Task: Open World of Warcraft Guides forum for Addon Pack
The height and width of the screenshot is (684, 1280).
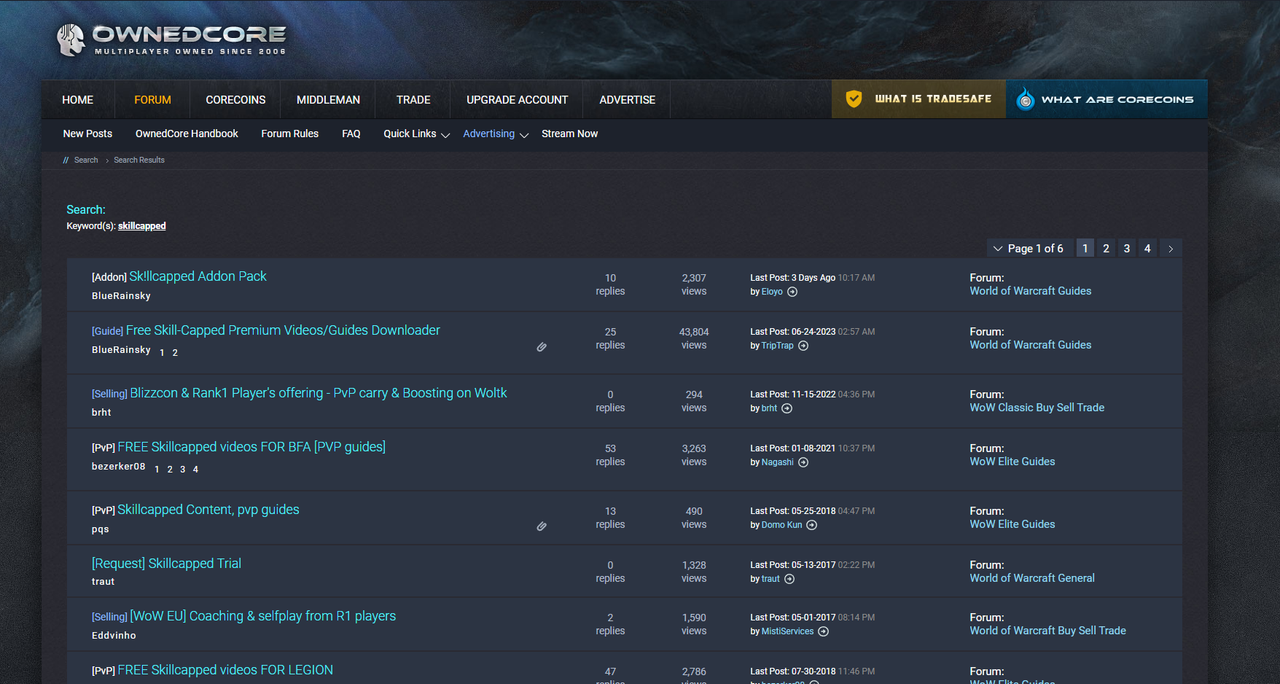Action: click(1030, 291)
